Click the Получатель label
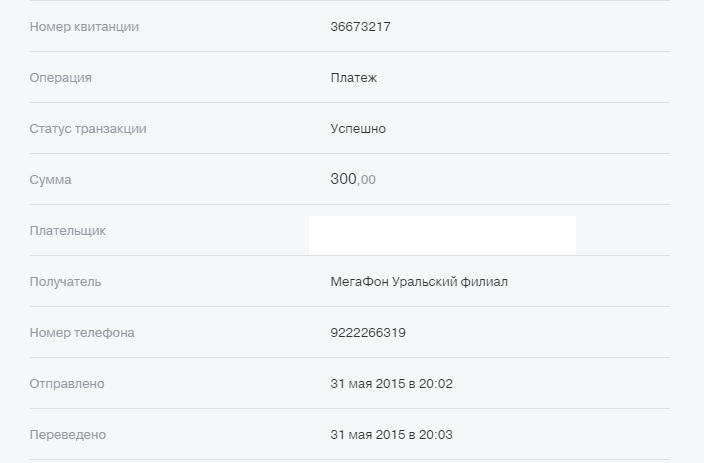Viewport: 704px width, 463px height. pos(66,282)
